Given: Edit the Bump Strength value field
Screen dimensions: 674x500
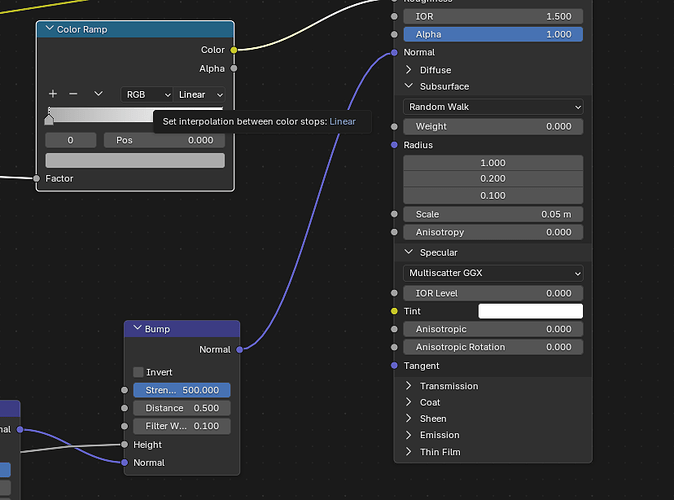Looking at the screenshot, I should pyautogui.click(x=182, y=390).
